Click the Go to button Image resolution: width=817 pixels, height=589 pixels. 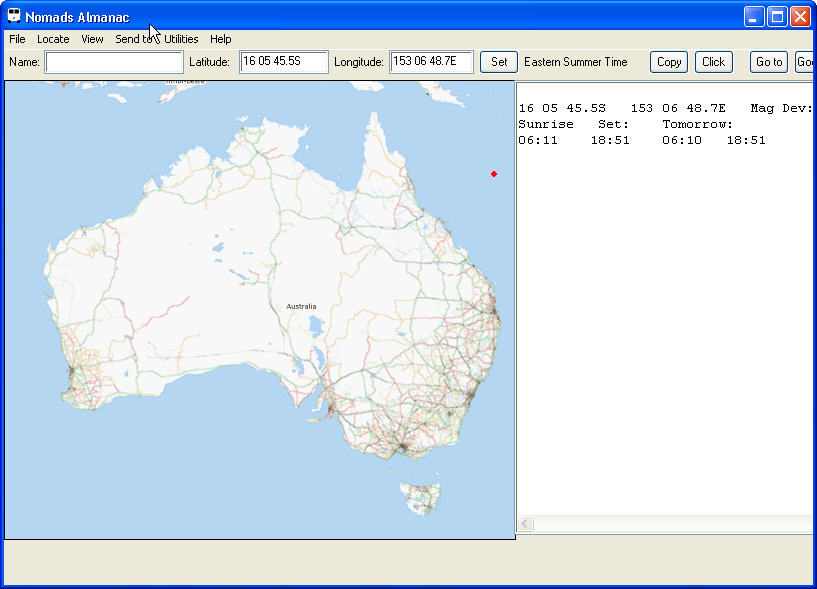(x=769, y=62)
